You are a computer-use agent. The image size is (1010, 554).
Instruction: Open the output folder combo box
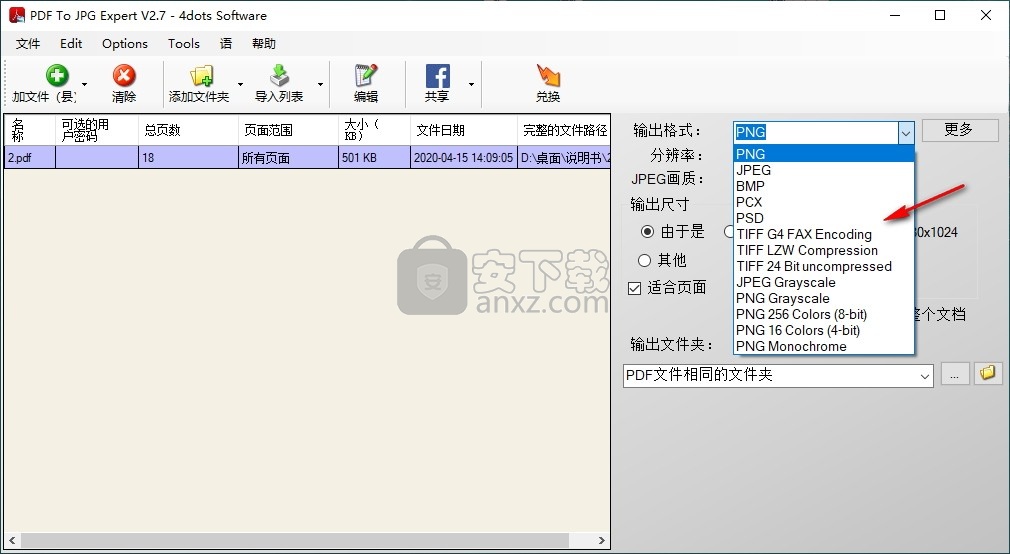pyautogui.click(x=778, y=376)
